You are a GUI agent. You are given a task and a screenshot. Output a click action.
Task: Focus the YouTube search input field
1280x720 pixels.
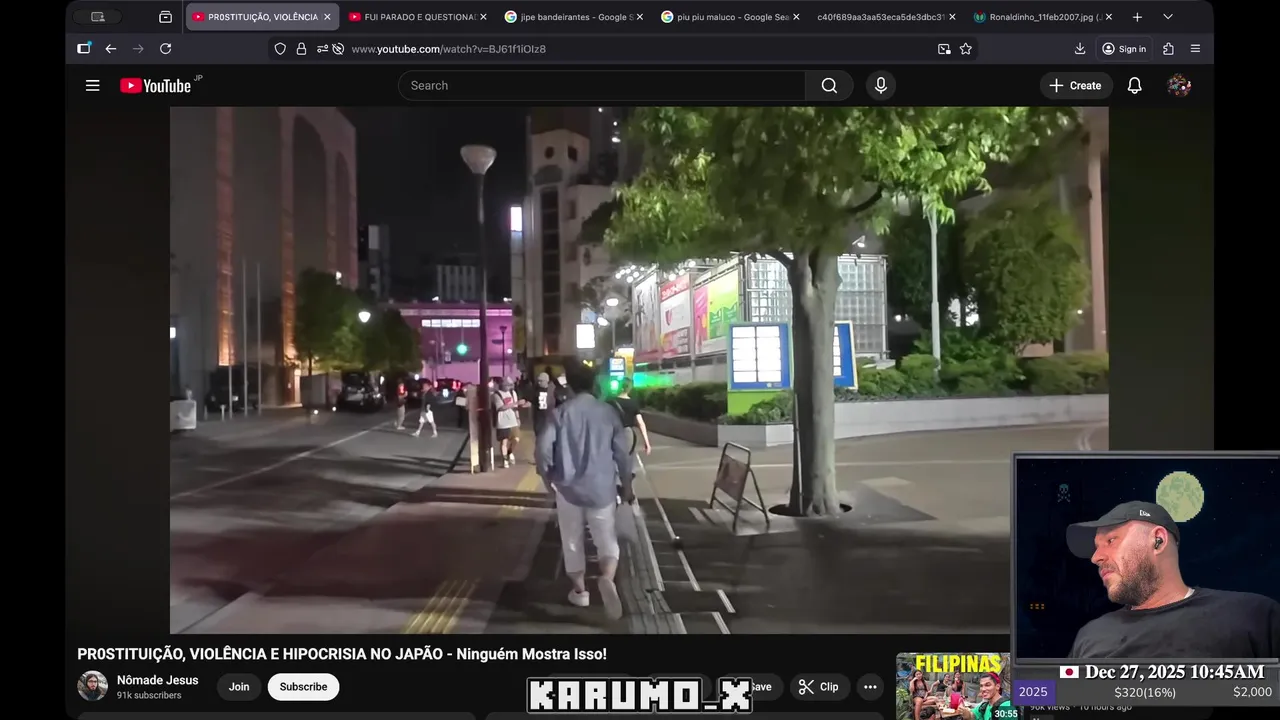tap(601, 86)
